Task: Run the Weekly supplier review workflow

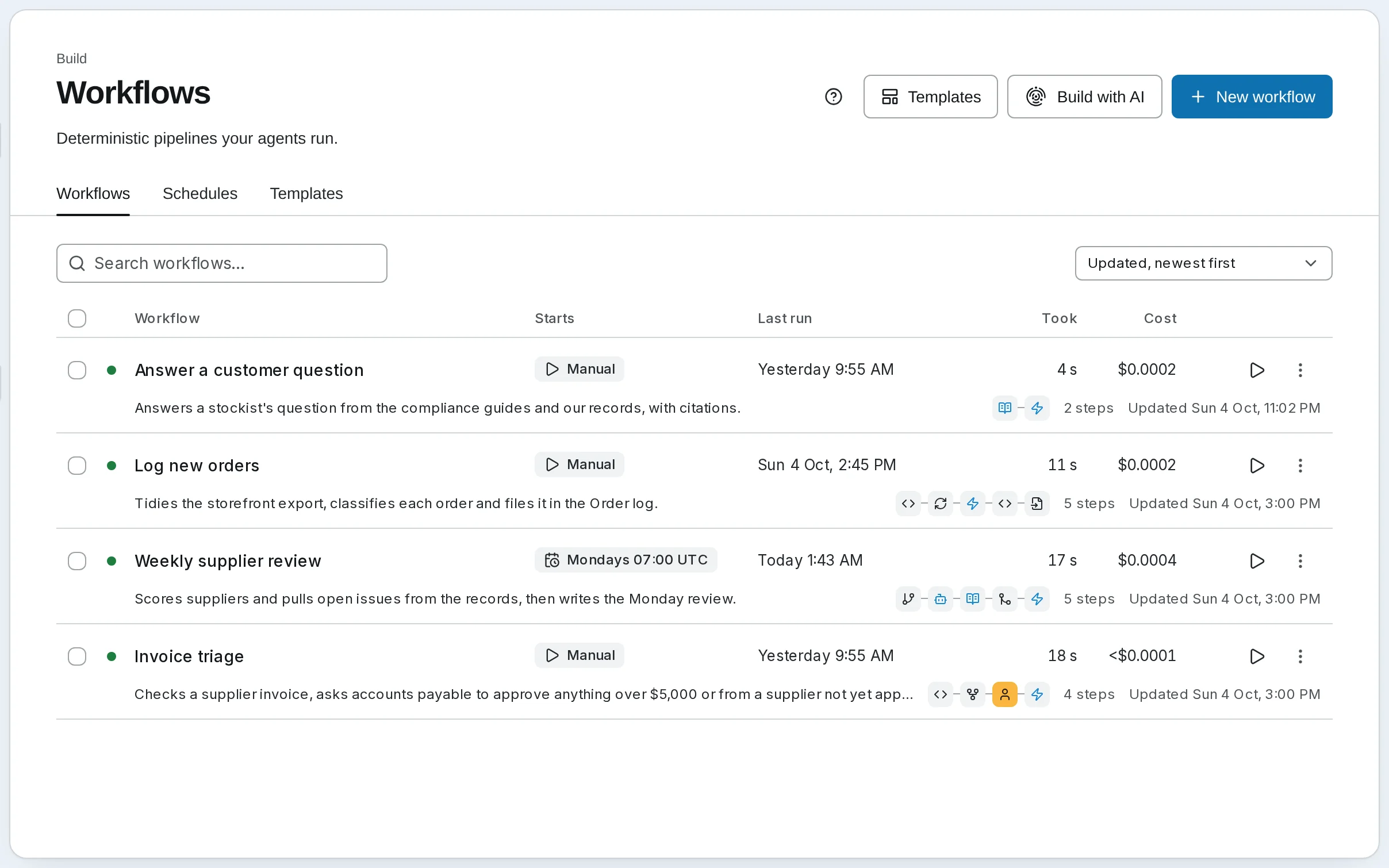Action: 1257,561
